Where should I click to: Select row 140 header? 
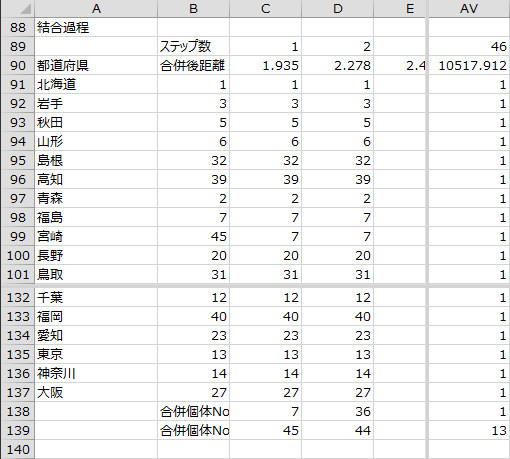(x=18, y=449)
